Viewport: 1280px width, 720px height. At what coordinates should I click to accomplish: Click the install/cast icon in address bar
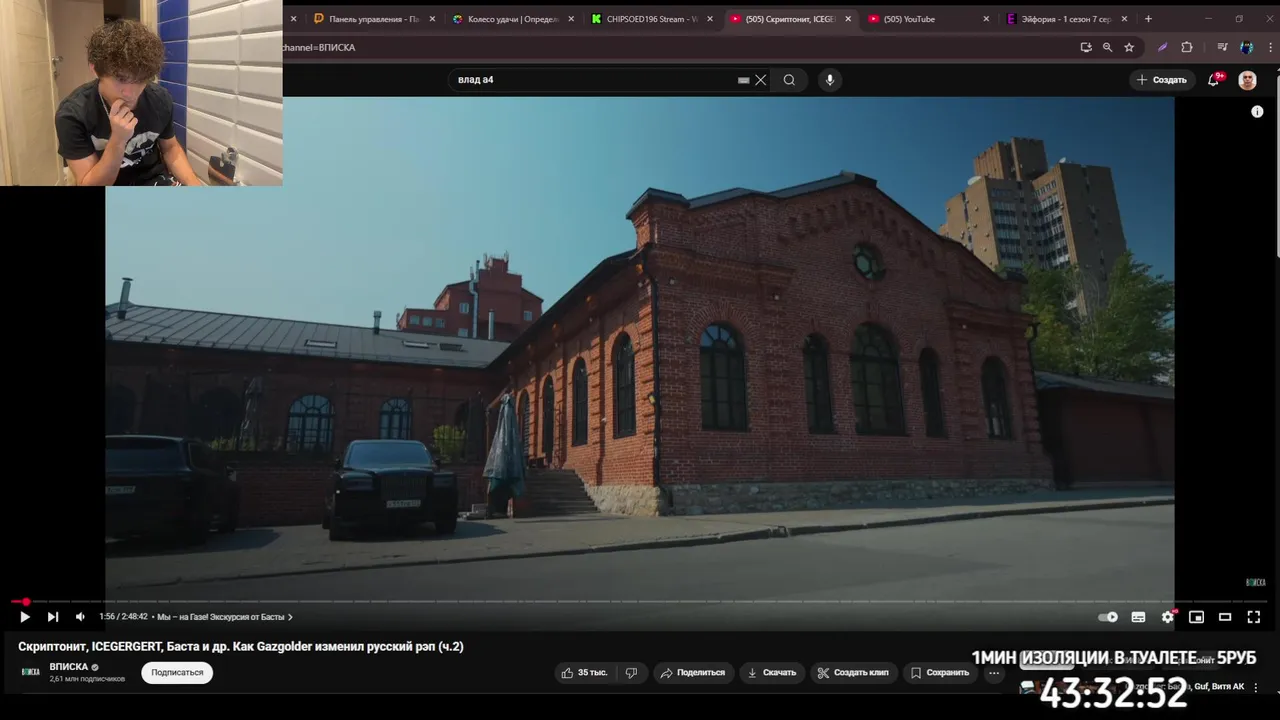[1086, 47]
